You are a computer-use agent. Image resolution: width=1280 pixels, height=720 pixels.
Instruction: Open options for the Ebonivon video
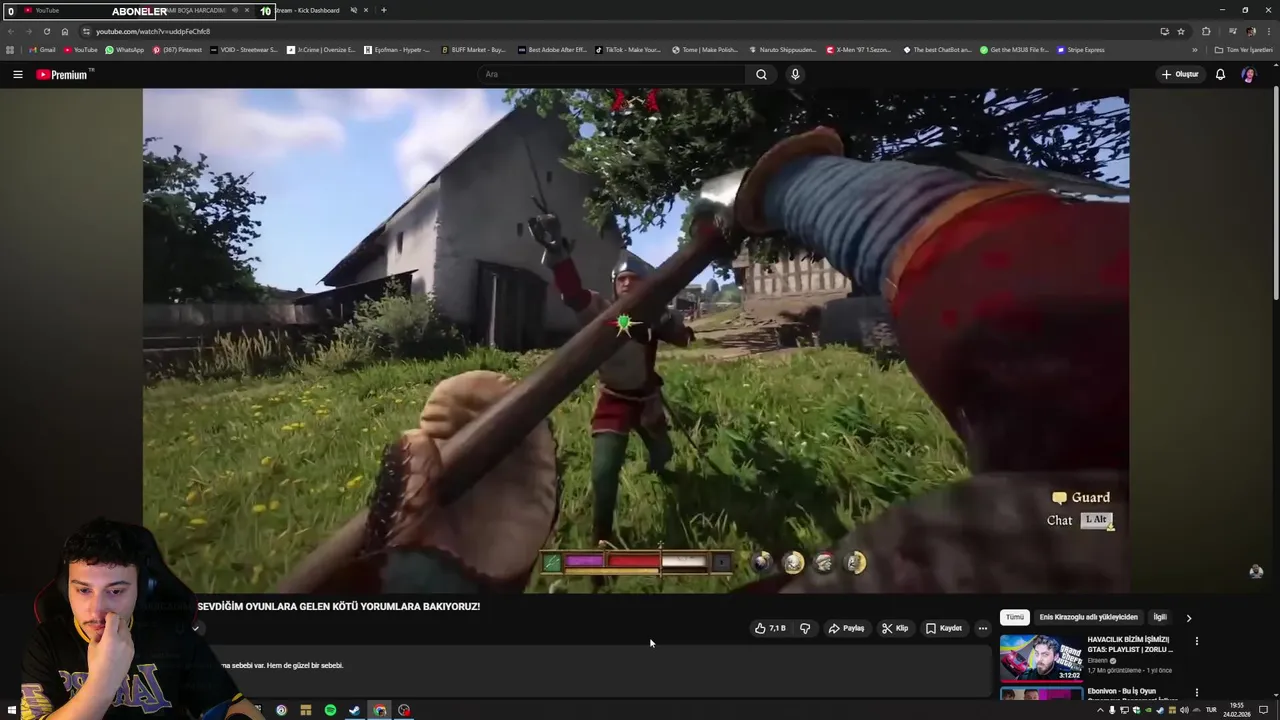pyautogui.click(x=1196, y=692)
